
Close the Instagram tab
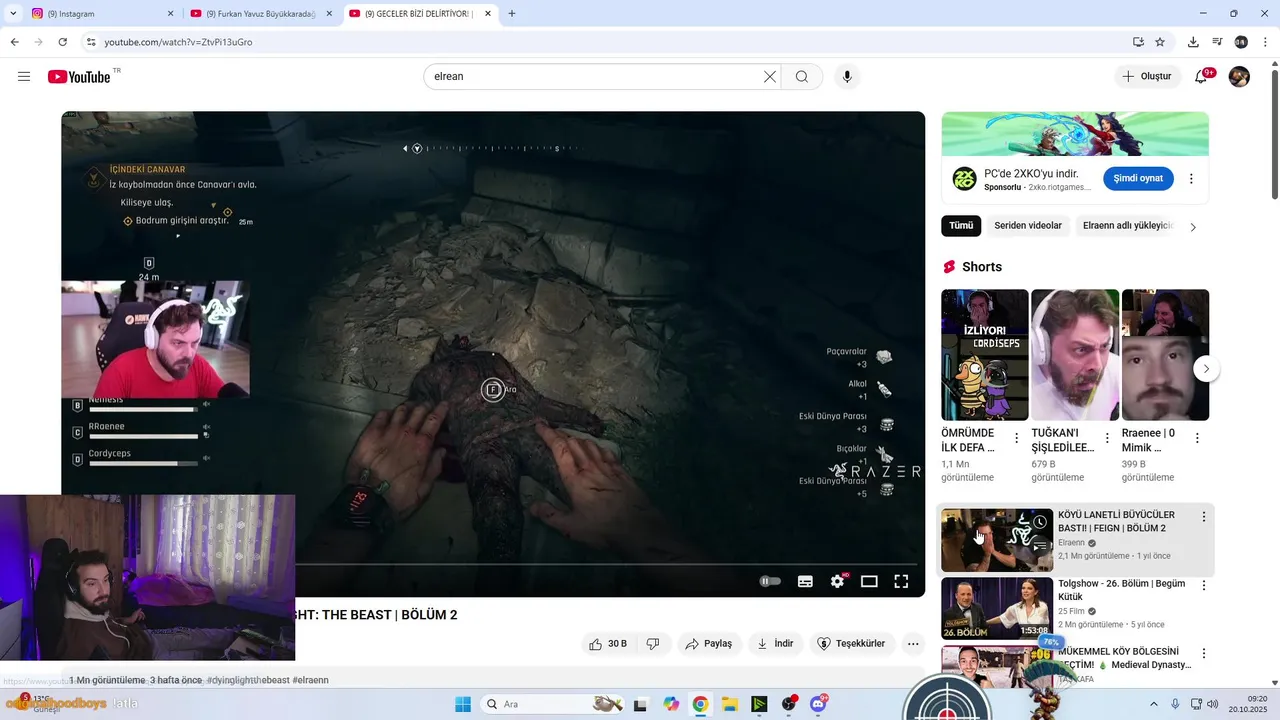tap(170, 14)
